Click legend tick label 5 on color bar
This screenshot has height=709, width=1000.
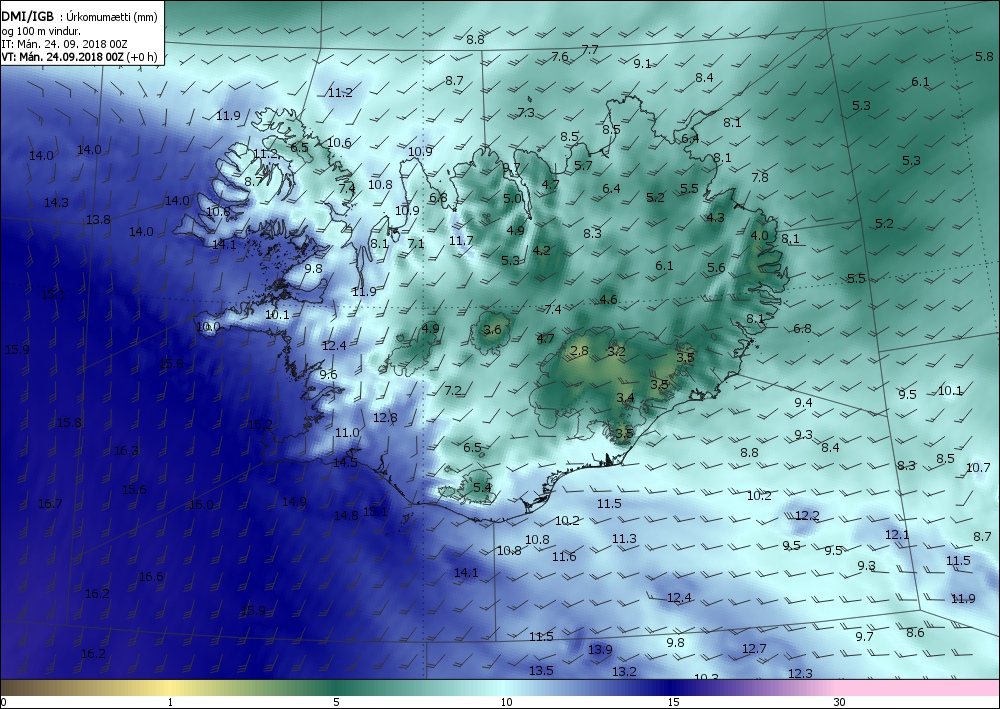pos(336,703)
